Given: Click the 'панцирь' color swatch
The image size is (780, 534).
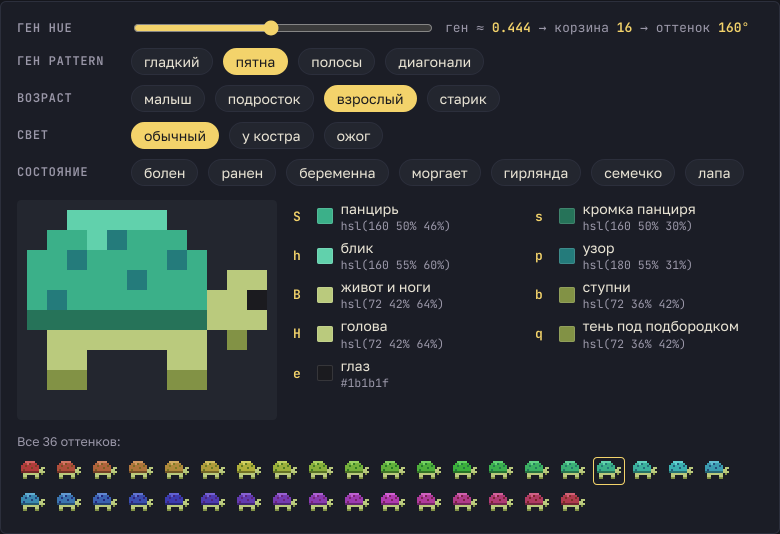Looking at the screenshot, I should 325,216.
